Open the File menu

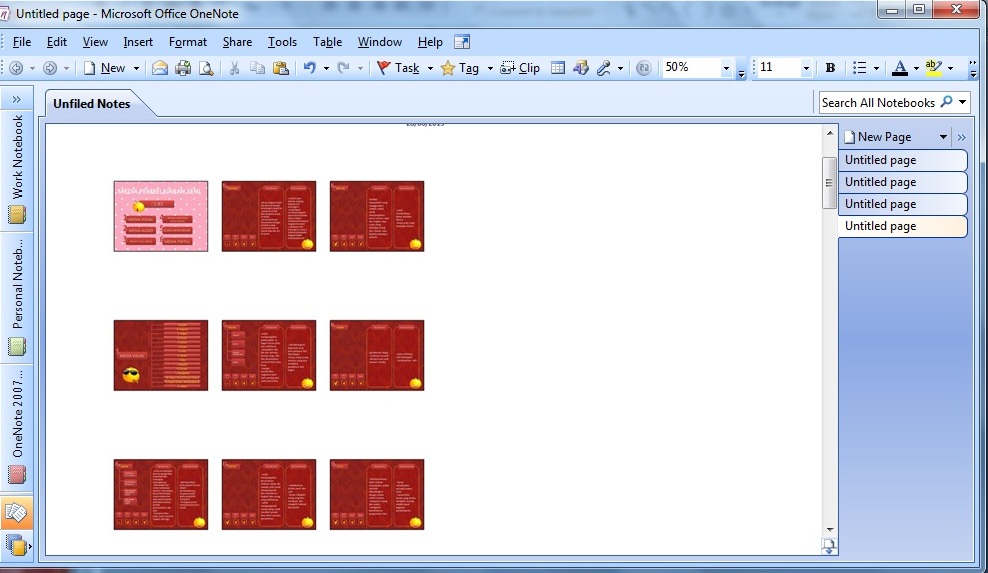21,42
